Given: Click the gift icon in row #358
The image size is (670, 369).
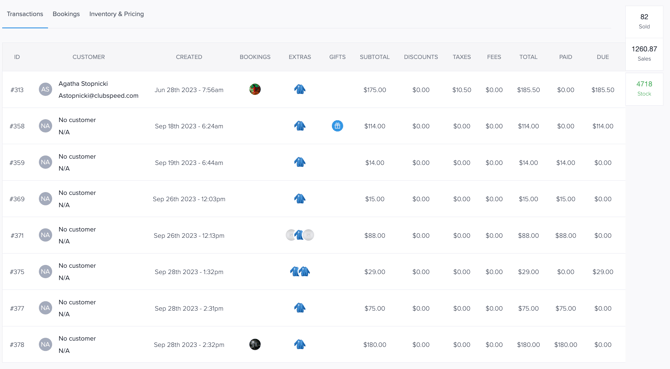Looking at the screenshot, I should click(x=337, y=126).
